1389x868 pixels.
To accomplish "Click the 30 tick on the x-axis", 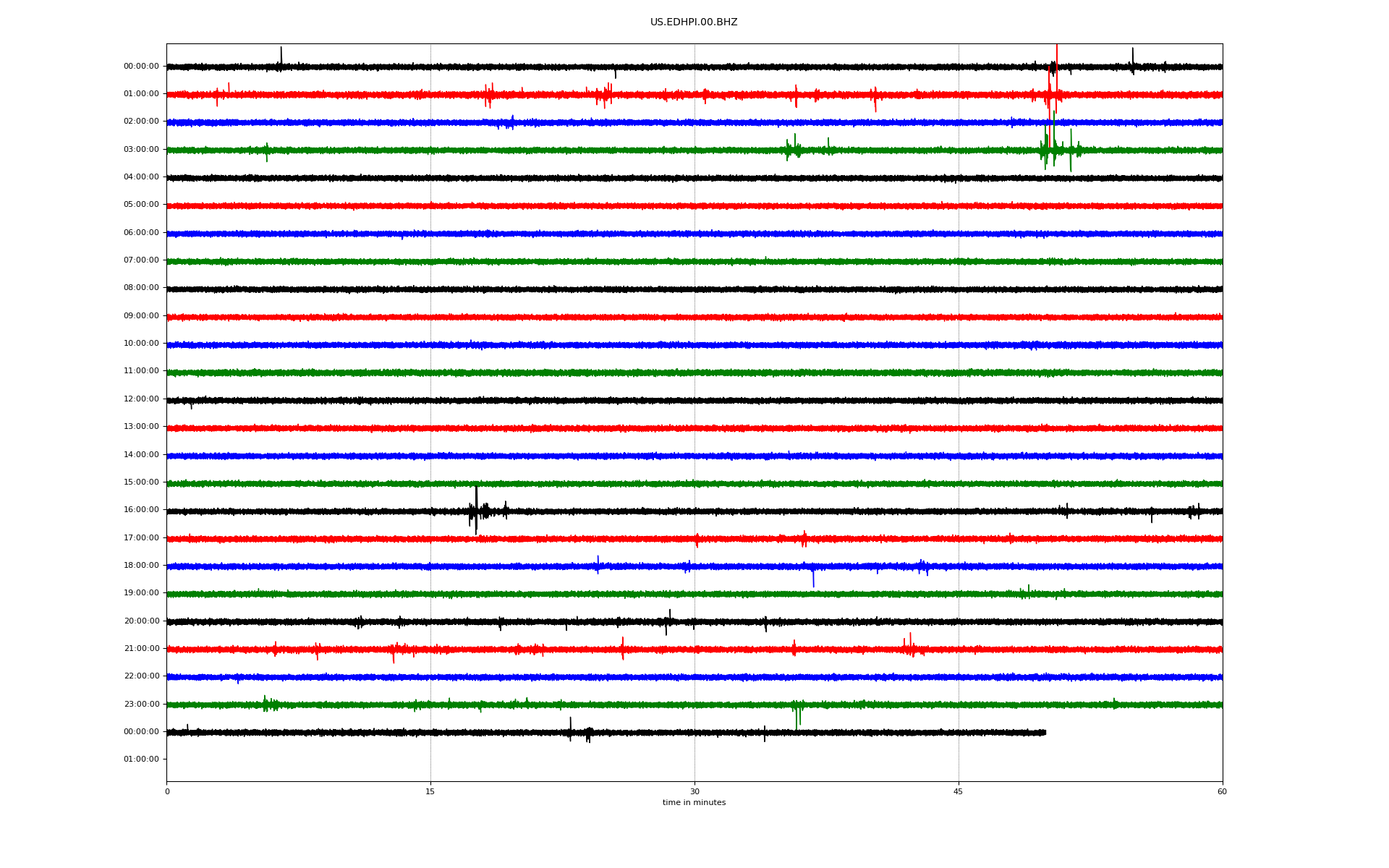I will click(694, 792).
